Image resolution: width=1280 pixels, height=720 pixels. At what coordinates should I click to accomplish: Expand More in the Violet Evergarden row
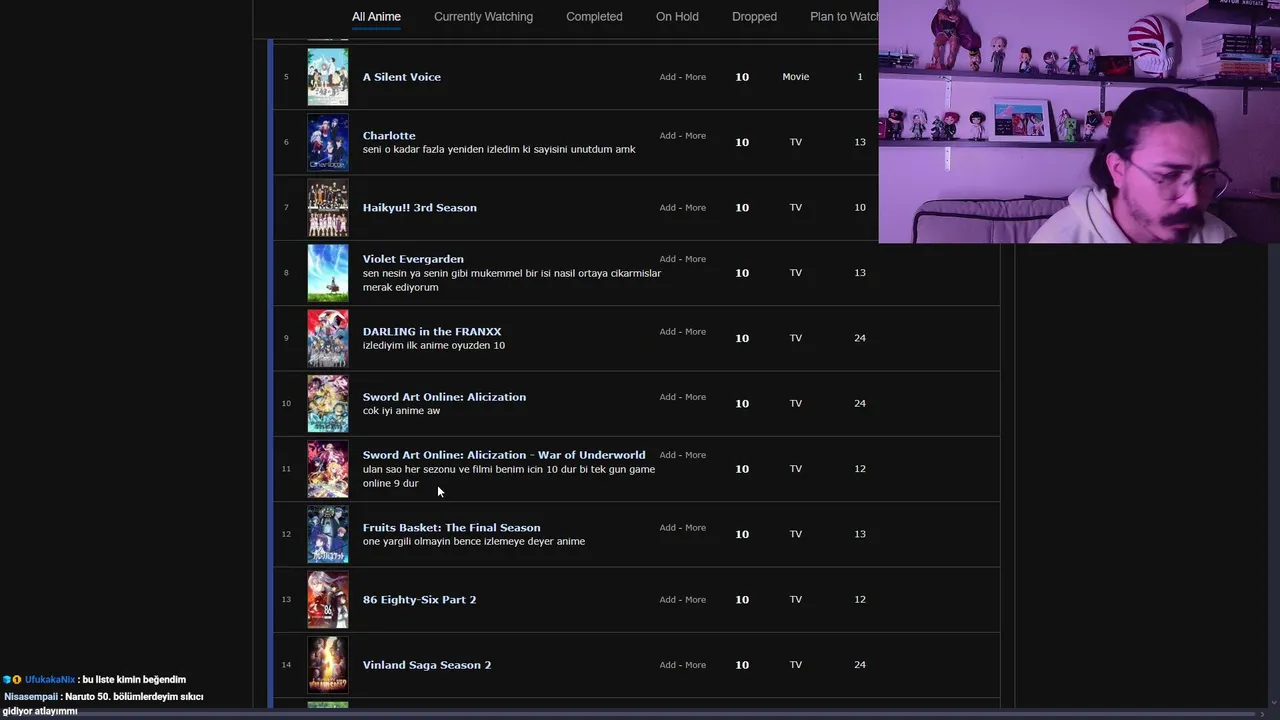point(695,259)
